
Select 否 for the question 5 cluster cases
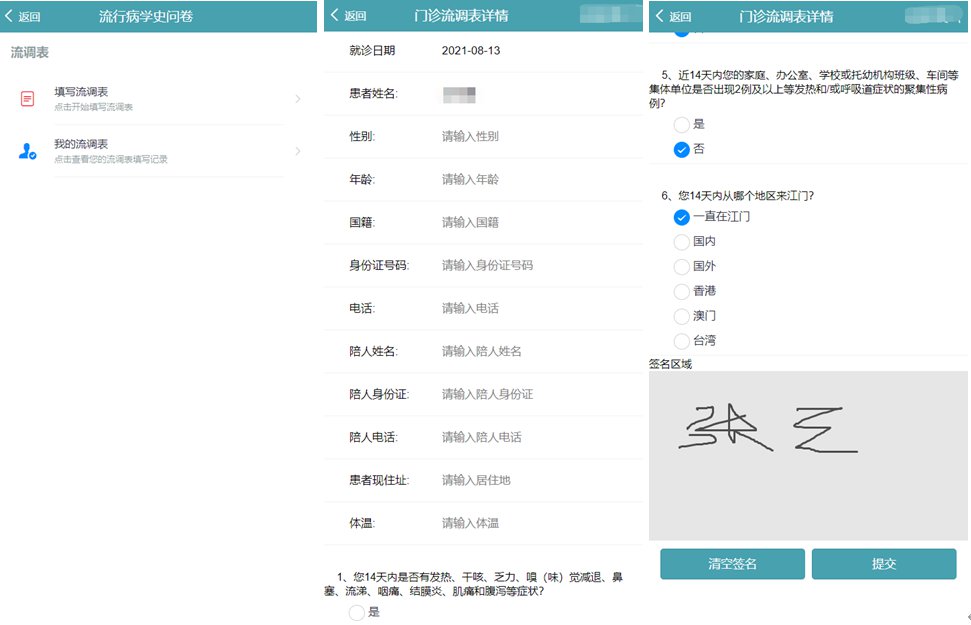click(x=682, y=149)
